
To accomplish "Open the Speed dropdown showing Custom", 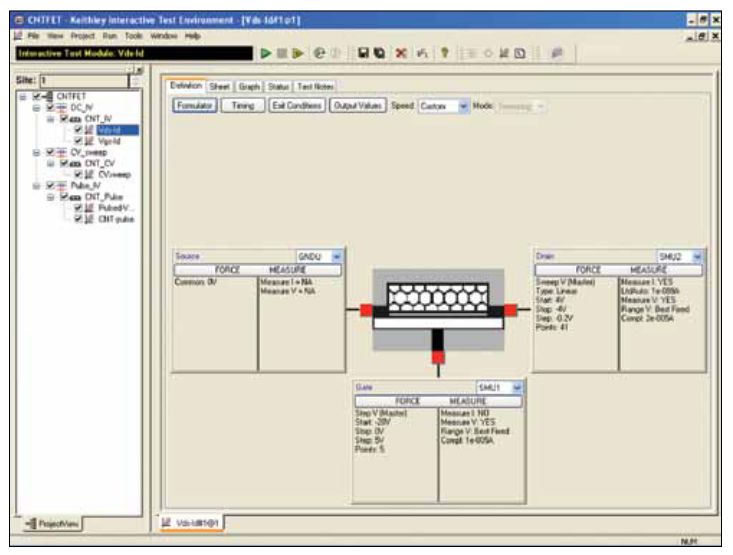I will pos(463,106).
